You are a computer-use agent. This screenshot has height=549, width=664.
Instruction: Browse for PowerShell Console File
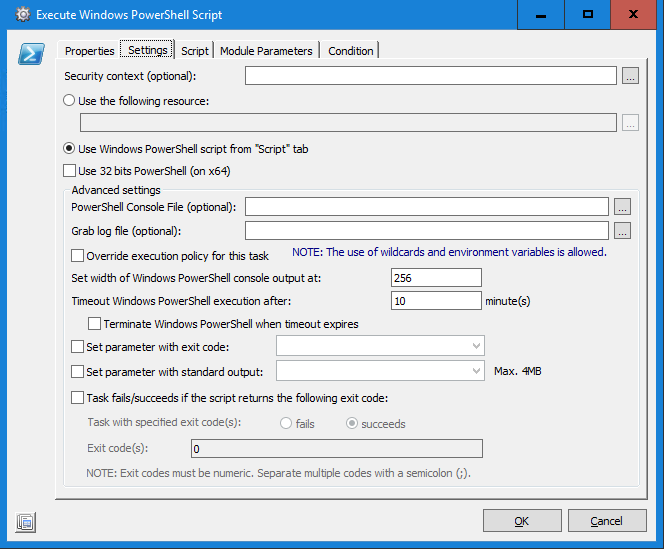(622, 207)
